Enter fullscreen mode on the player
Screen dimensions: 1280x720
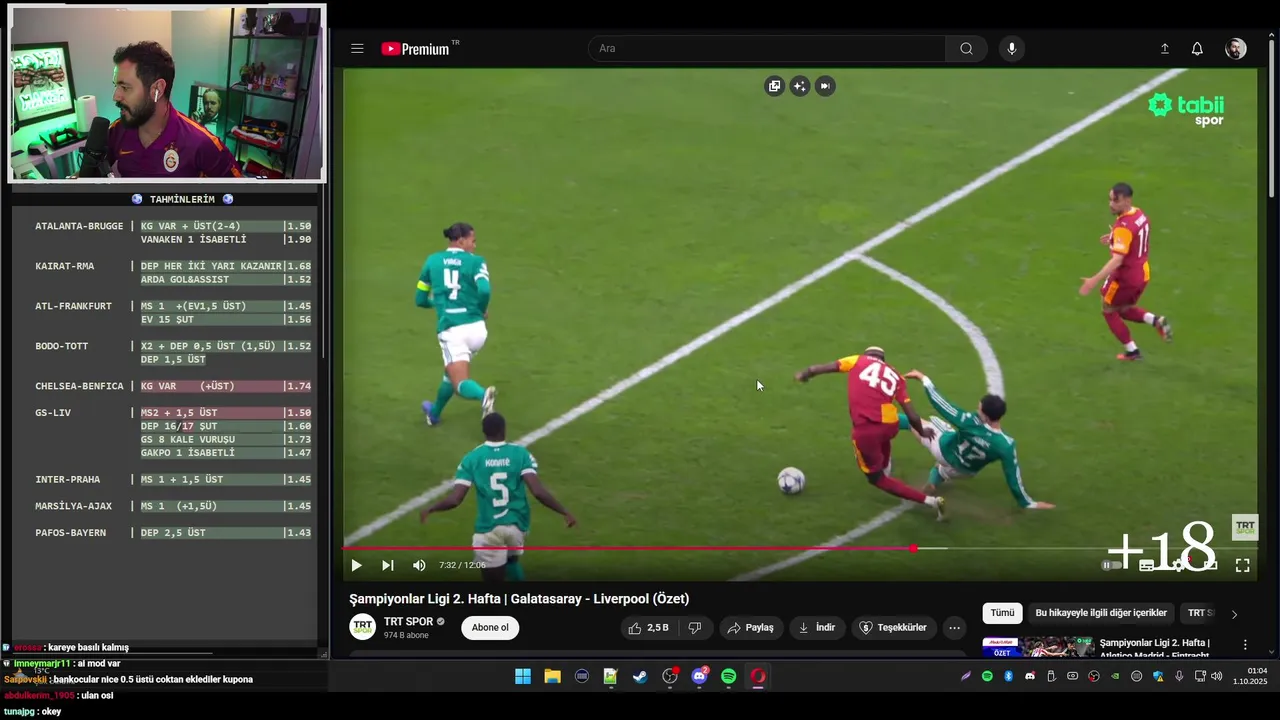click(1242, 565)
